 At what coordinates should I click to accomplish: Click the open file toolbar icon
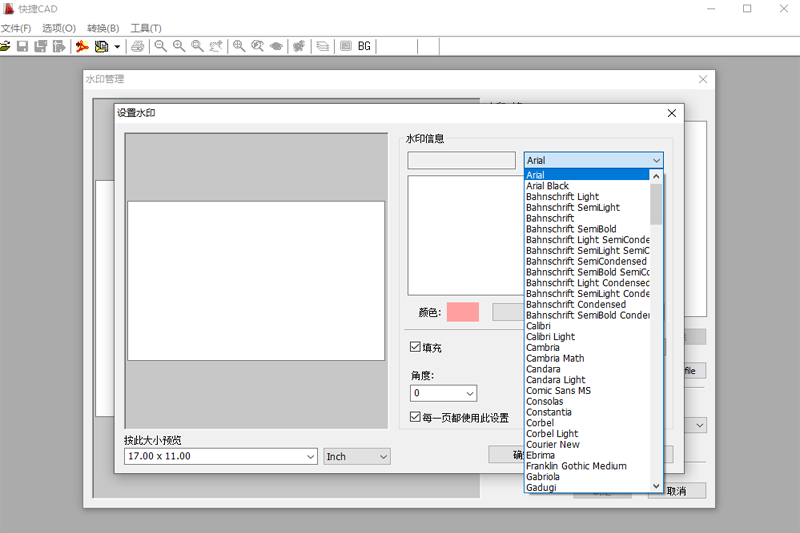click(5, 46)
